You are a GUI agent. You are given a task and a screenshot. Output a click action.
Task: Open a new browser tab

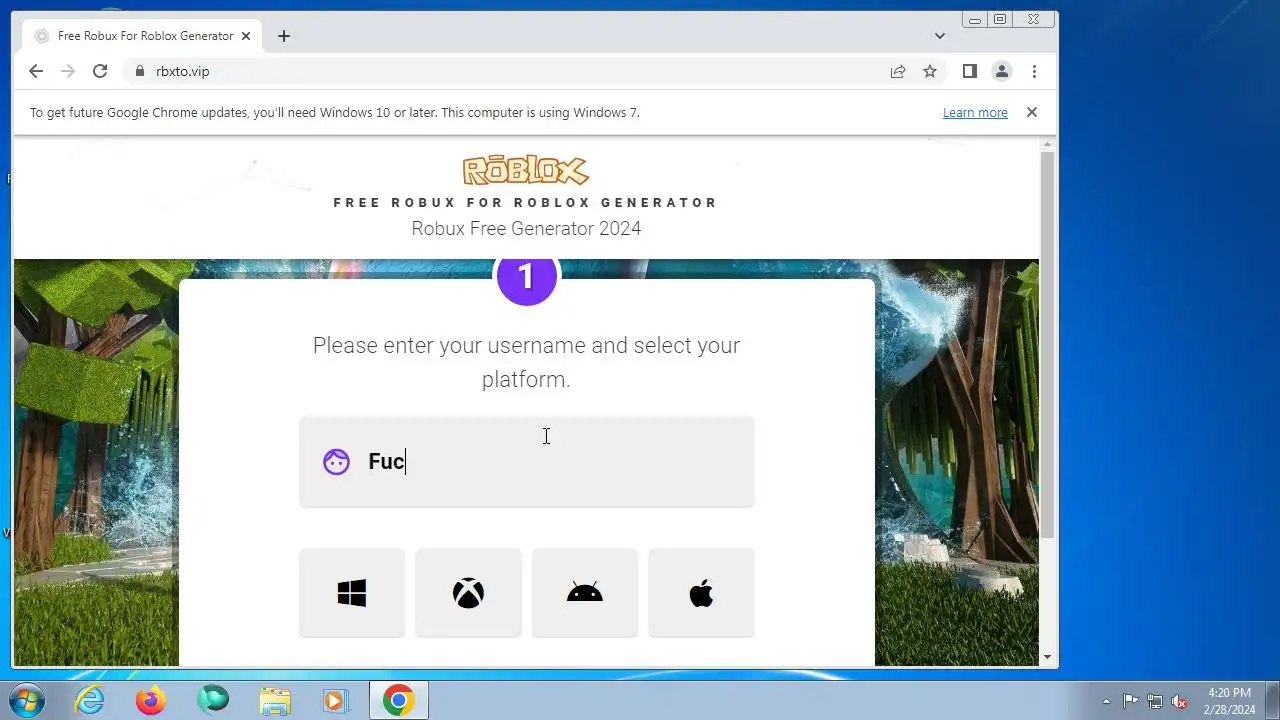(284, 36)
